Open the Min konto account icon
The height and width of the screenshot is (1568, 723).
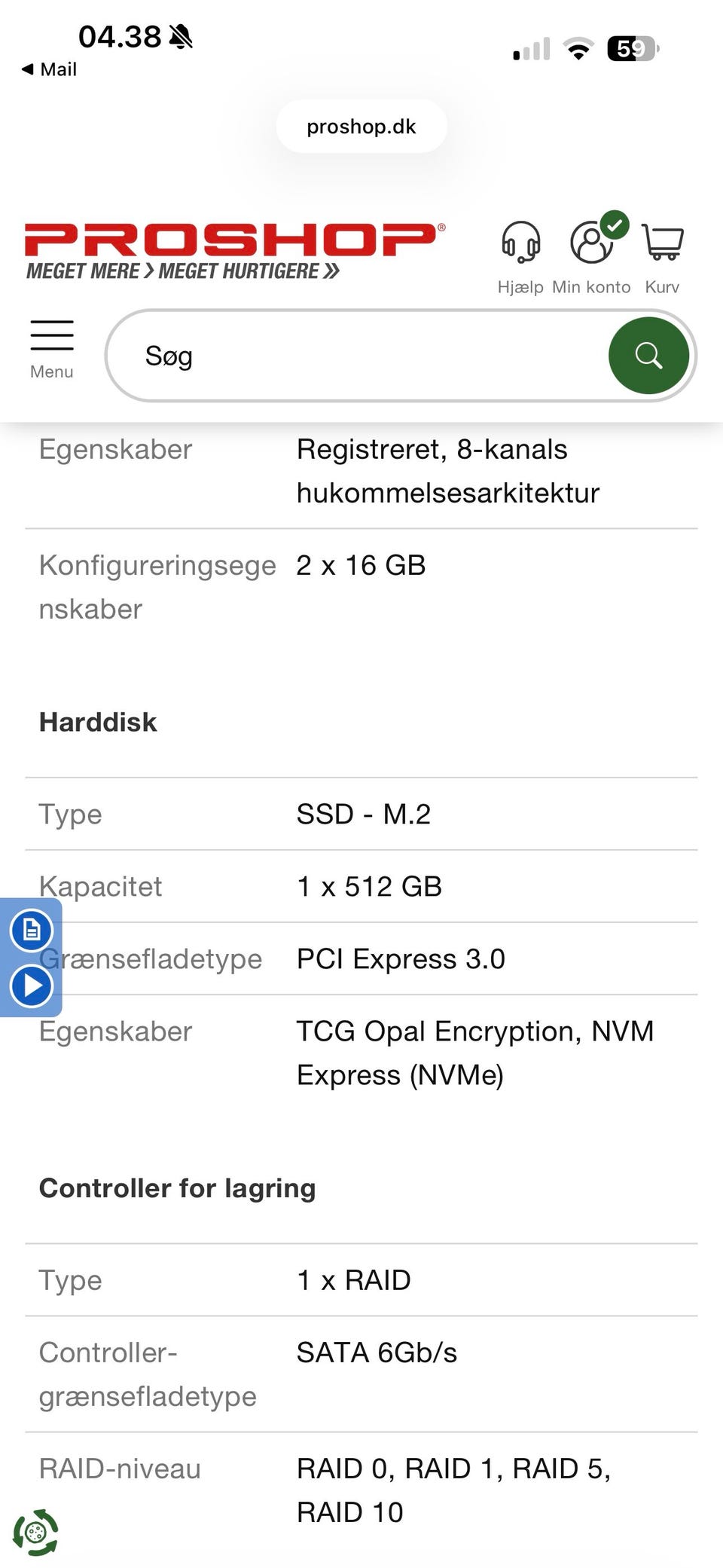tap(592, 243)
